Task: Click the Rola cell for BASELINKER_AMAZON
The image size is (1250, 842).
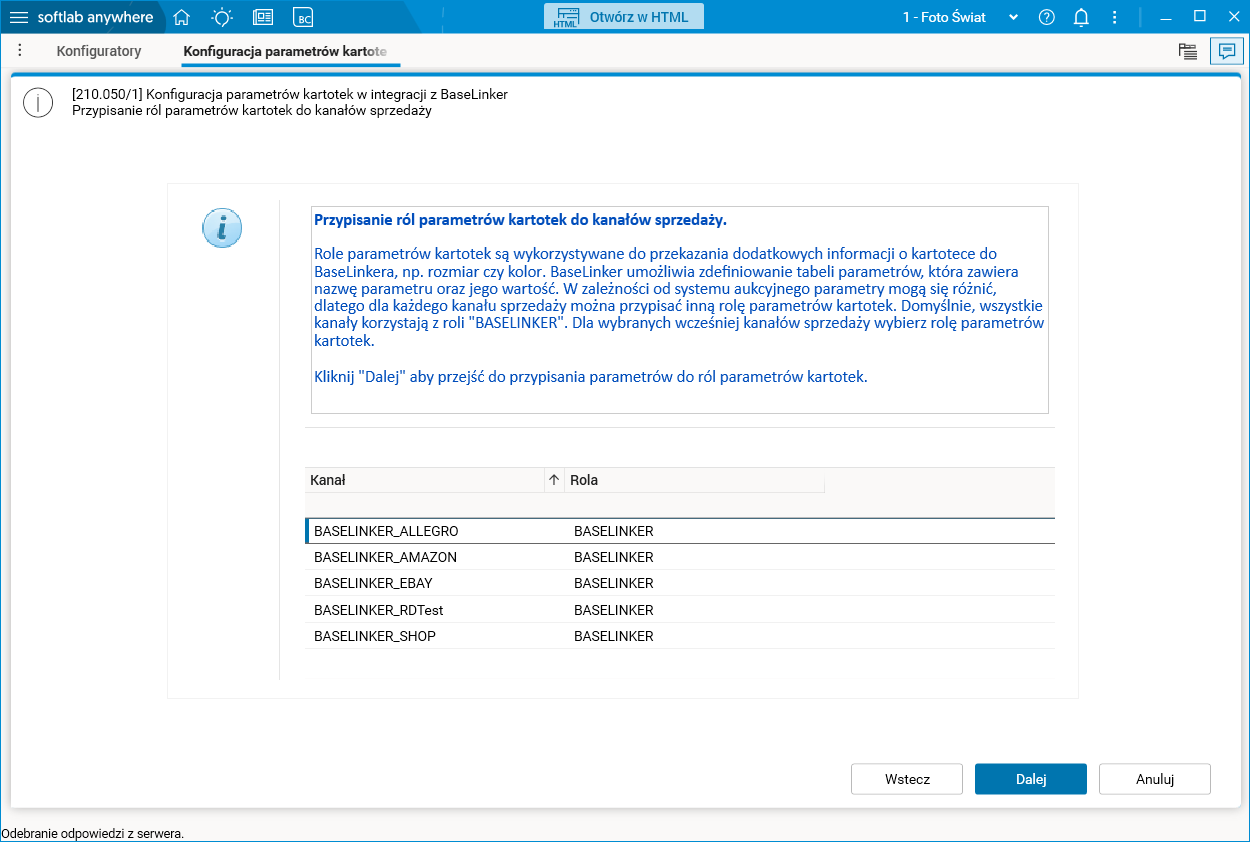Action: (x=613, y=557)
